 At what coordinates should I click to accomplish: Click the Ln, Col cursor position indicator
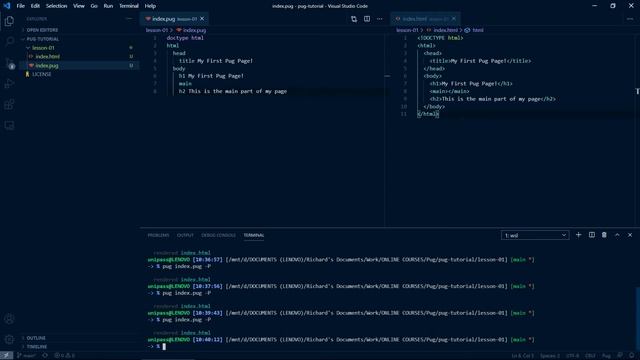pyautogui.click(x=523, y=356)
